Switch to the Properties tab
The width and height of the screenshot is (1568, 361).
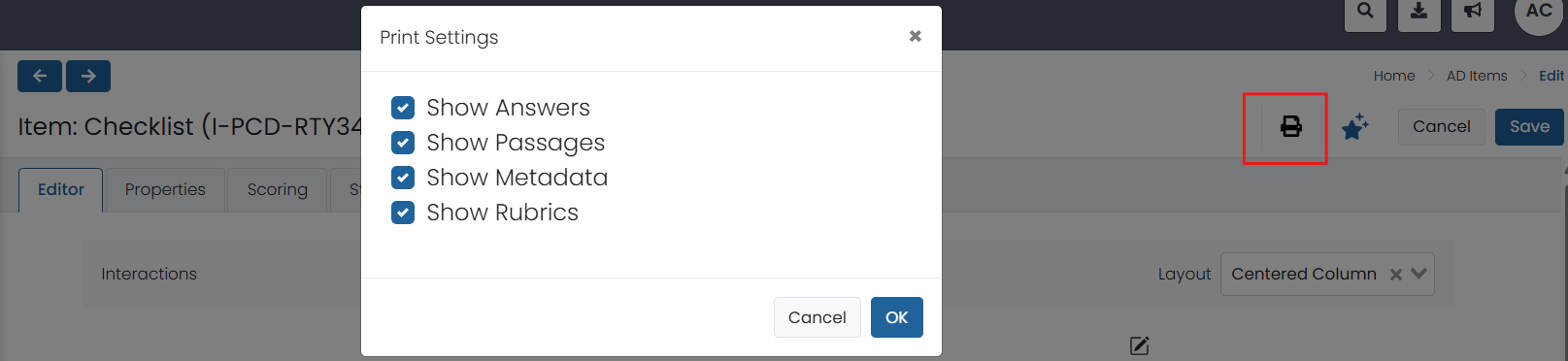165,190
